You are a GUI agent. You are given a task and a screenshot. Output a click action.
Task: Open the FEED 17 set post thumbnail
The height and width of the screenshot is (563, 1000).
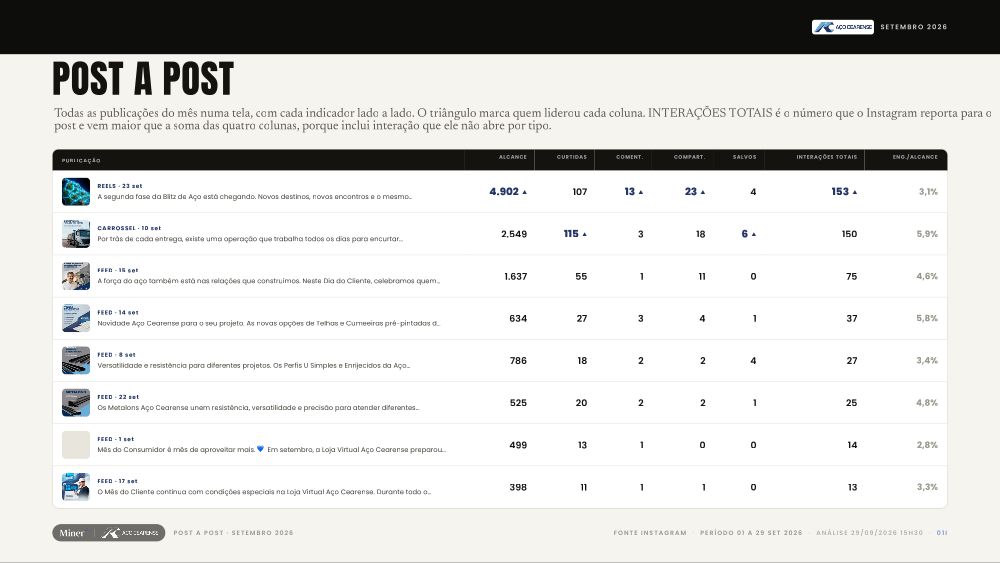tap(76, 487)
